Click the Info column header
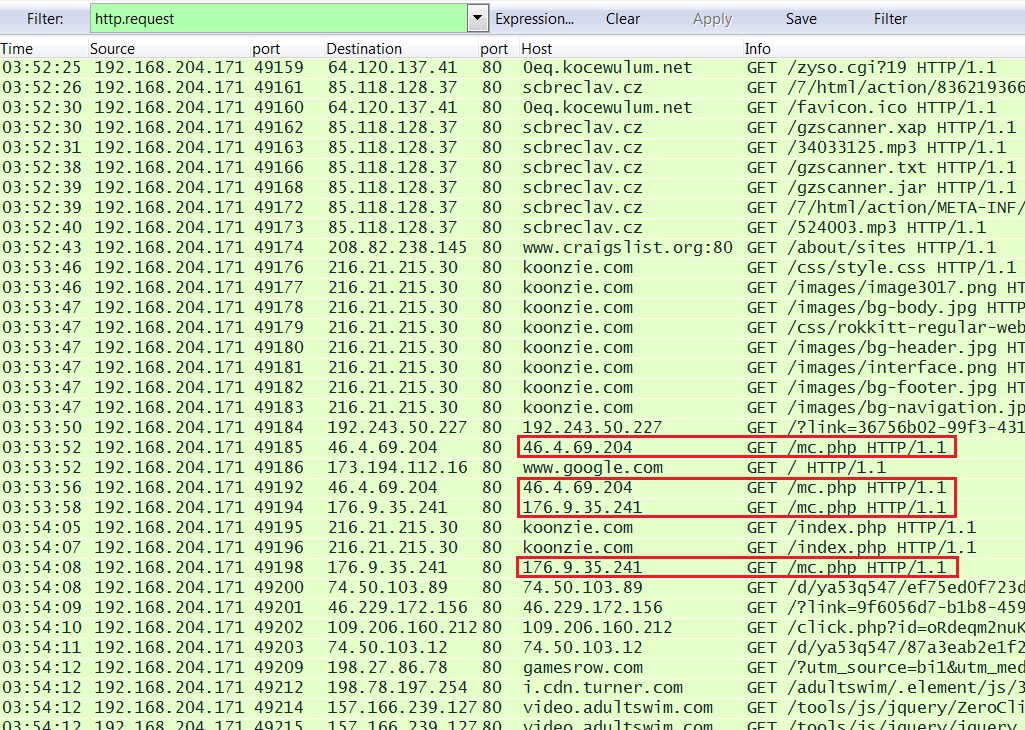The width and height of the screenshot is (1025, 730). click(758, 48)
